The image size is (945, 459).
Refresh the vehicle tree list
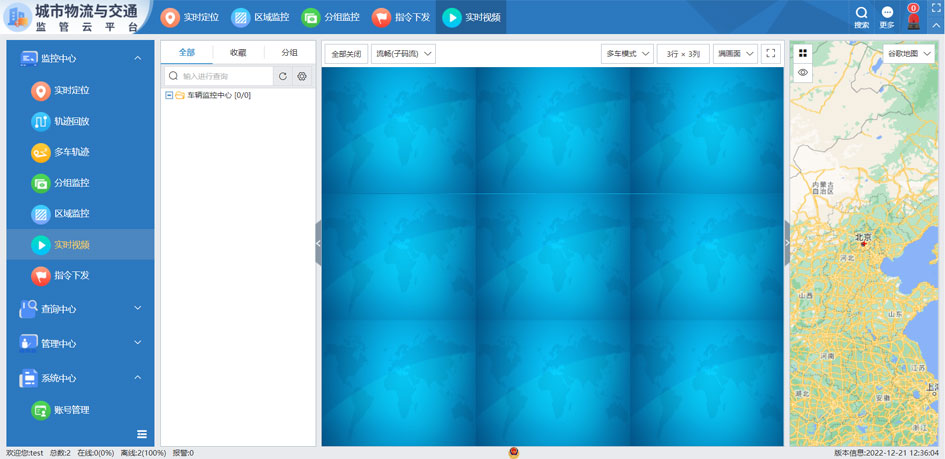coord(283,76)
